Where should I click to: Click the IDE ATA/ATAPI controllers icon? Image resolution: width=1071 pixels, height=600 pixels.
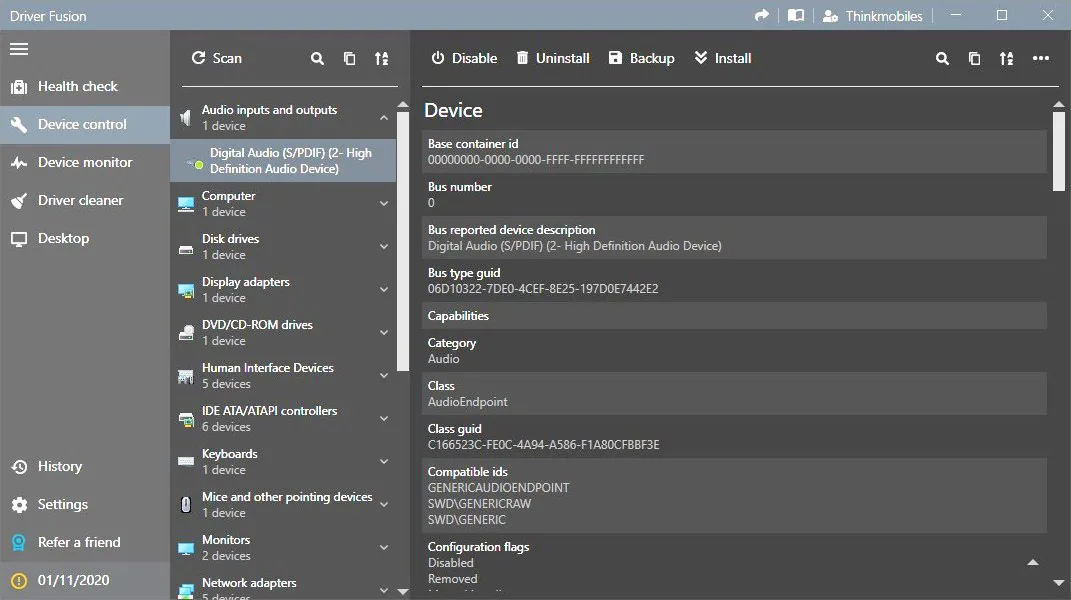tap(186, 420)
